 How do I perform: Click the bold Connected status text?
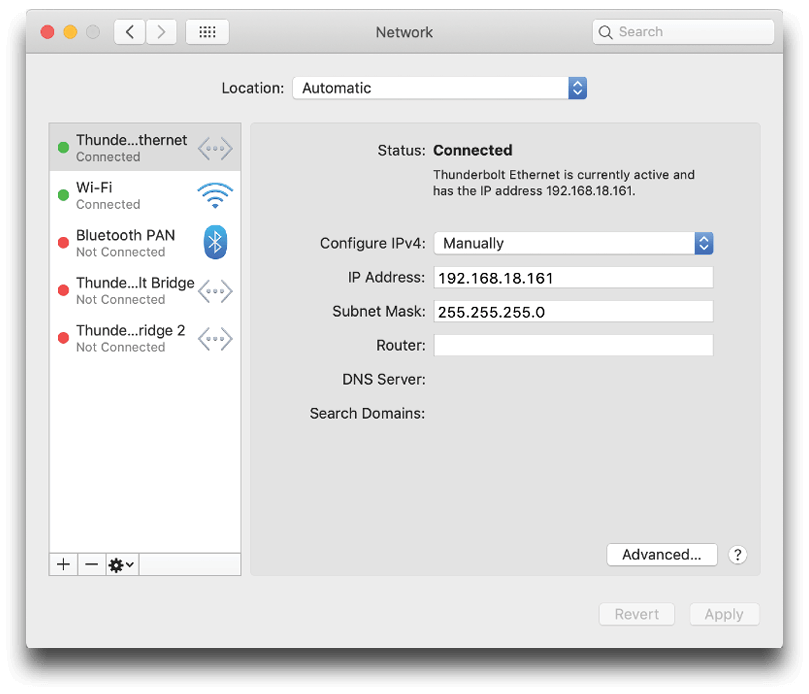pyautogui.click(x=473, y=150)
